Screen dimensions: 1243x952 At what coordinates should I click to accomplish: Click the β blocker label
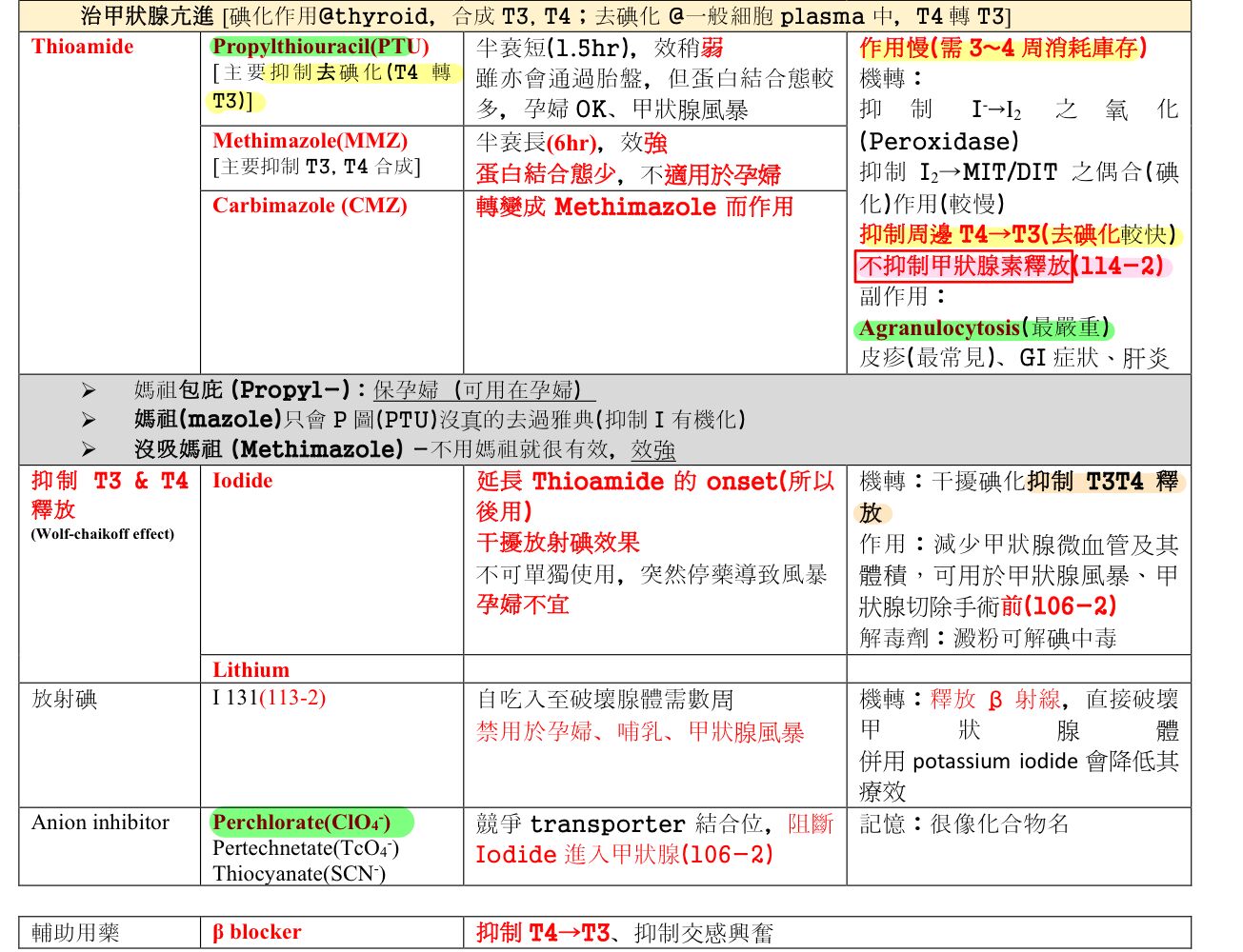coord(256,932)
